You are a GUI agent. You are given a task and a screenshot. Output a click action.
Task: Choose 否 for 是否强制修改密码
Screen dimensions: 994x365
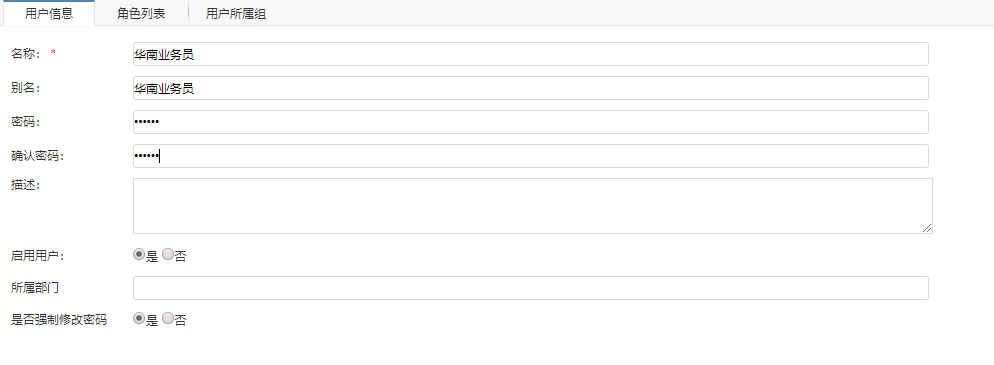(x=168, y=319)
